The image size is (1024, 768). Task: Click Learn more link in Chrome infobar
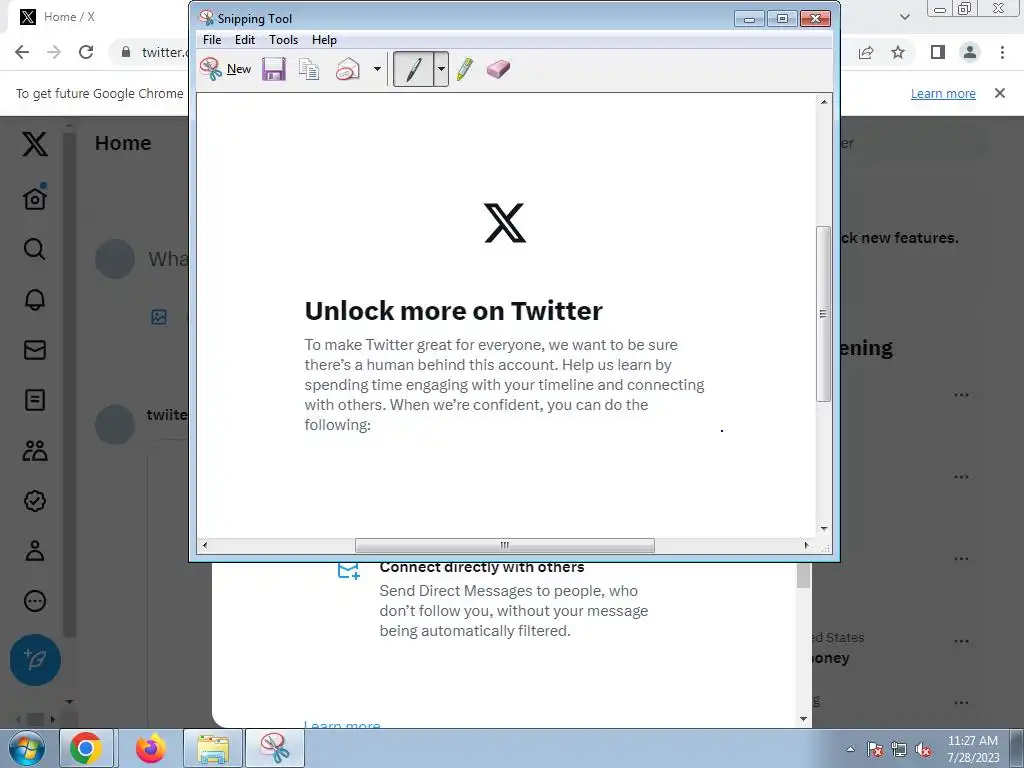coord(943,93)
